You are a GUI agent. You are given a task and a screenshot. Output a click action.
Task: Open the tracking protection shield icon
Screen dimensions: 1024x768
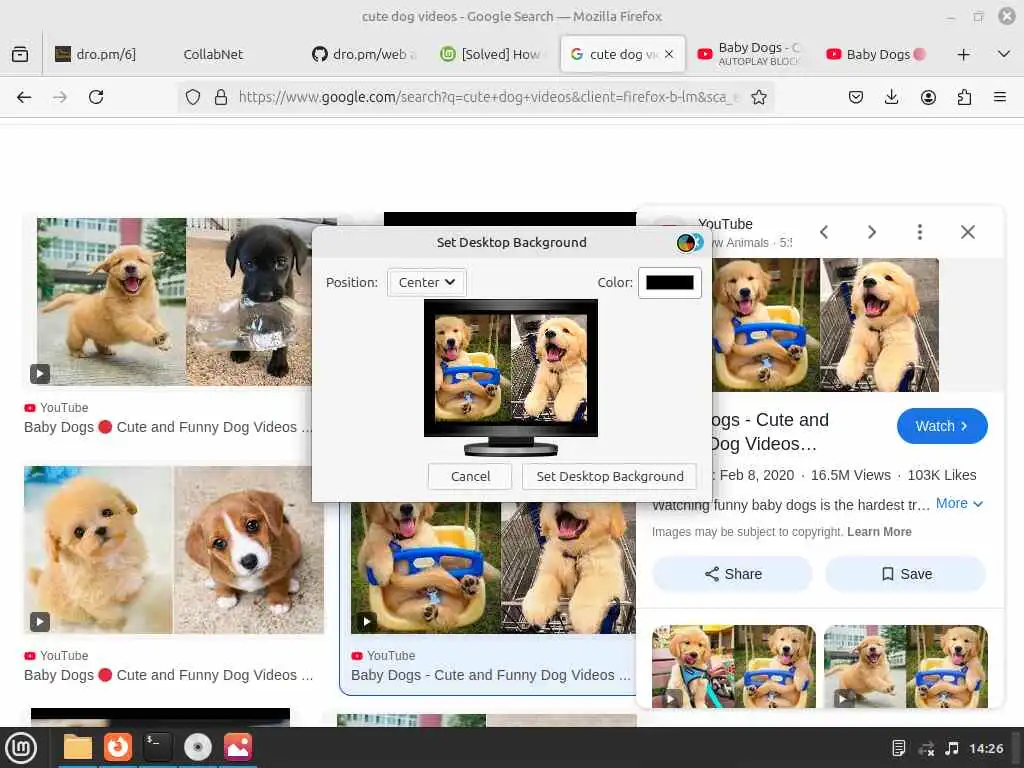[x=193, y=97]
